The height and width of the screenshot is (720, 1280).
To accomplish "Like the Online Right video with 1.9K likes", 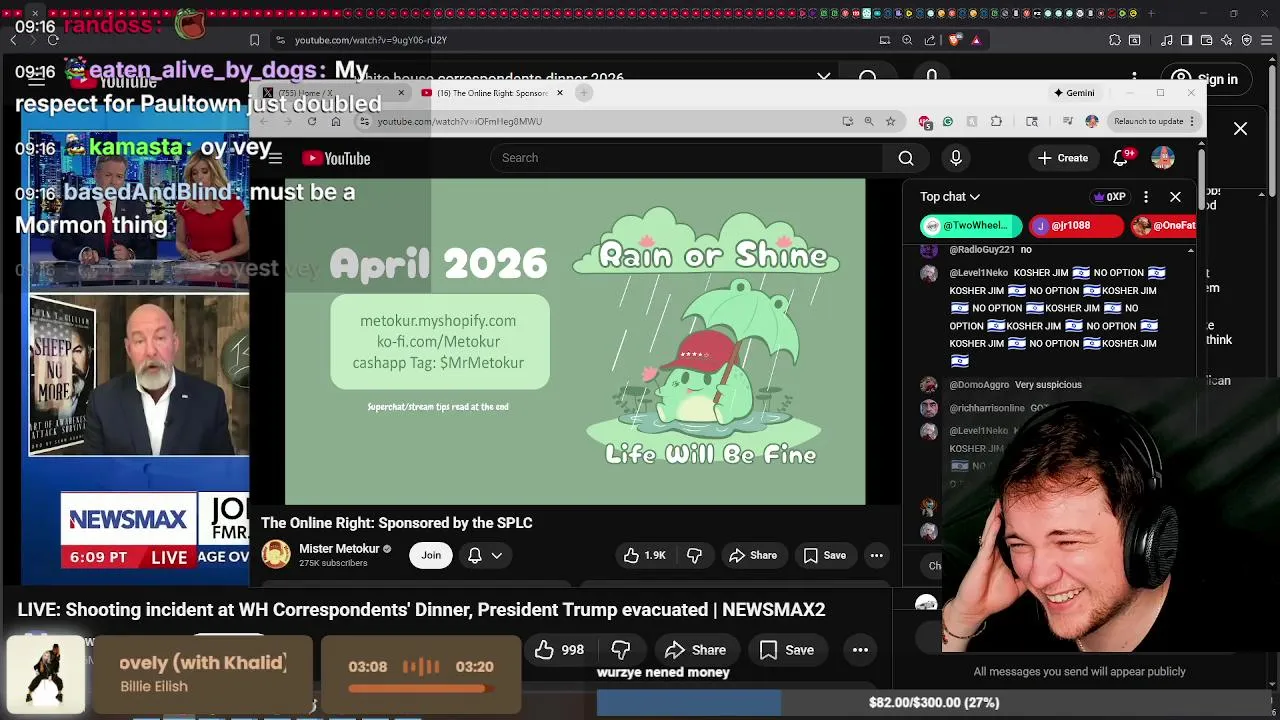I will (645, 555).
